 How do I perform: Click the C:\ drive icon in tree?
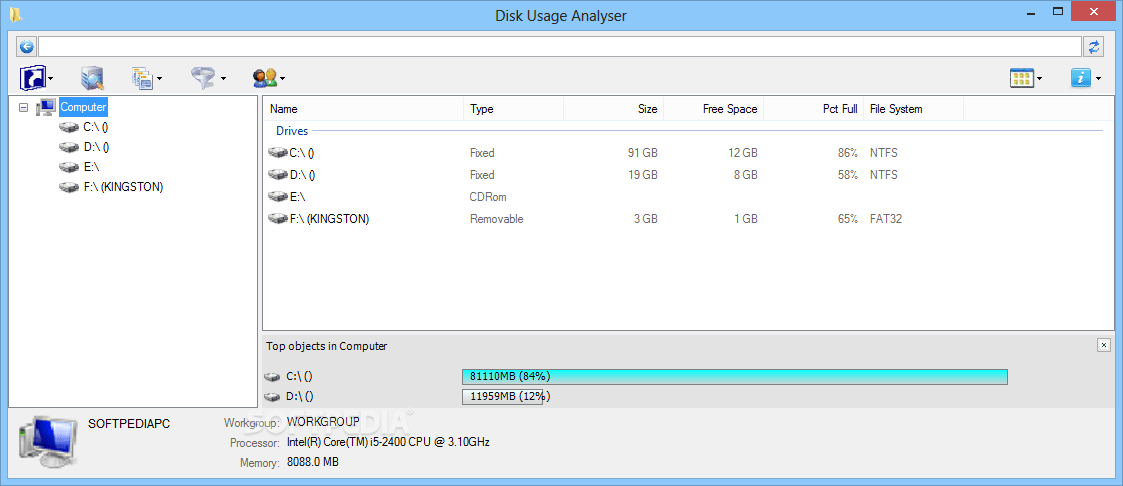[x=69, y=127]
